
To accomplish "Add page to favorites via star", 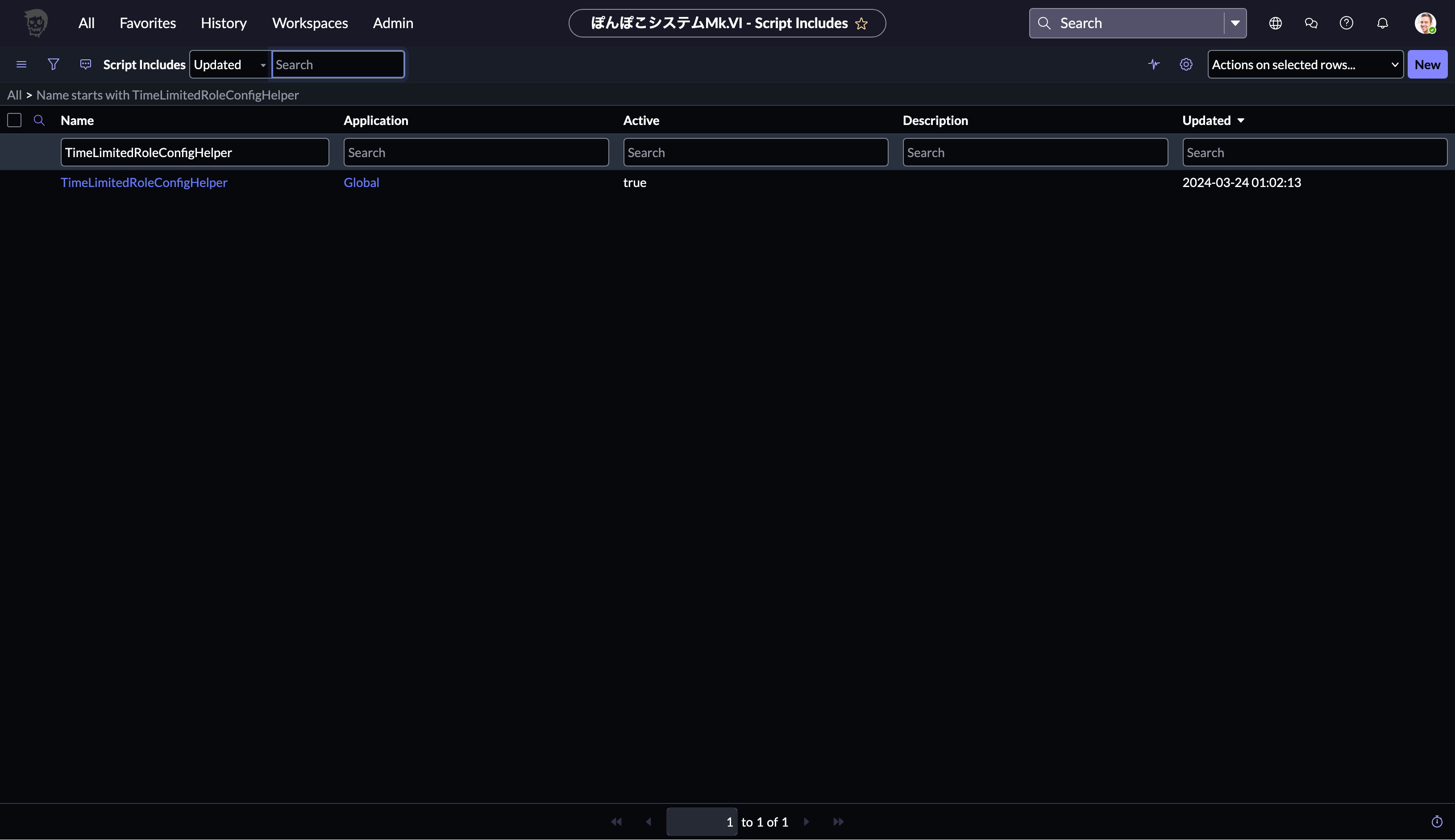I will 861,24.
